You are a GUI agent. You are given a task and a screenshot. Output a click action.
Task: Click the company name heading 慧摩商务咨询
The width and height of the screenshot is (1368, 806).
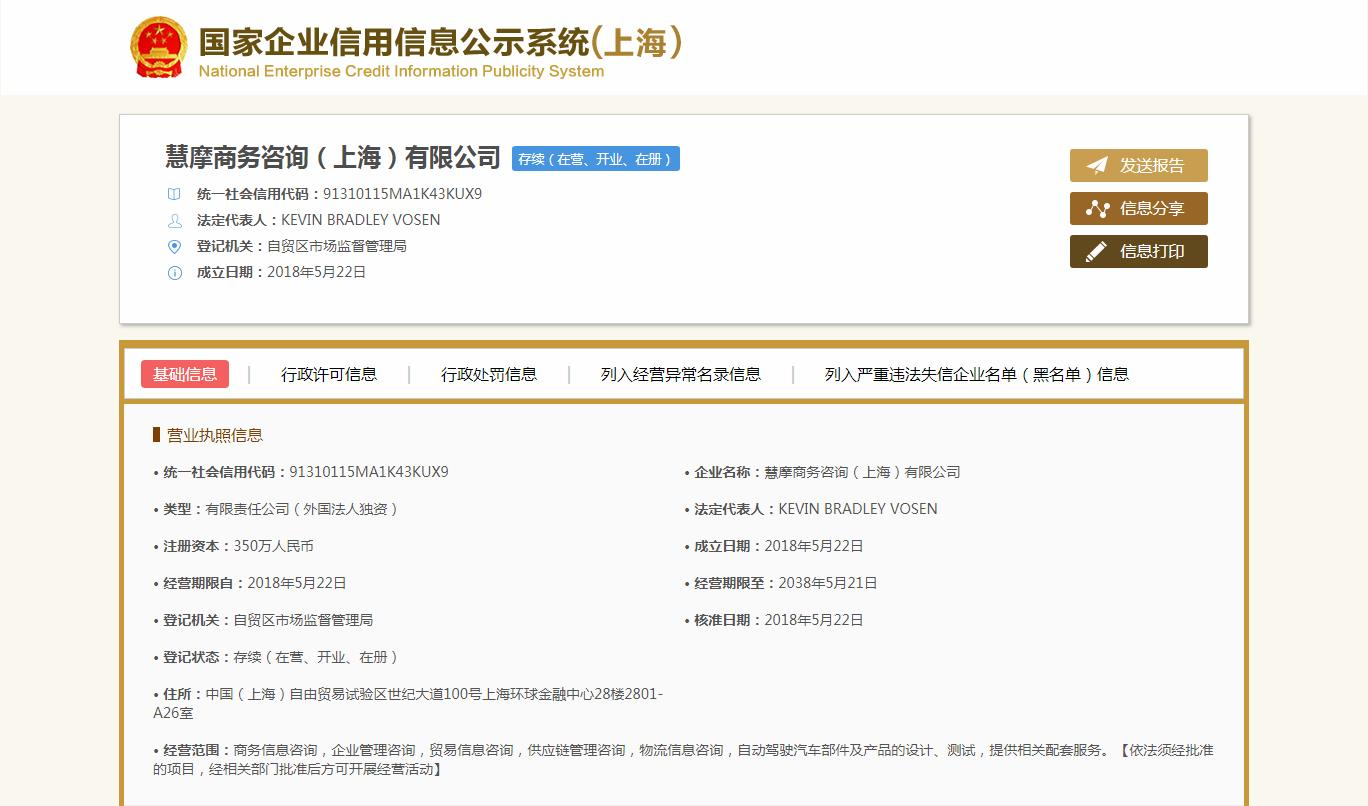[332, 158]
